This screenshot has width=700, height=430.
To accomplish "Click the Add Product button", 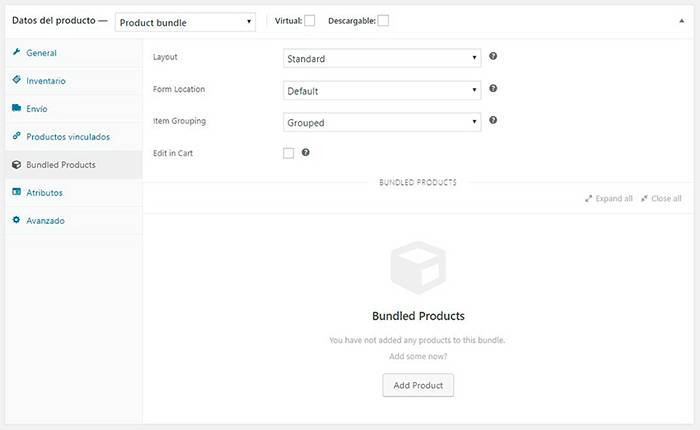I will (x=418, y=385).
